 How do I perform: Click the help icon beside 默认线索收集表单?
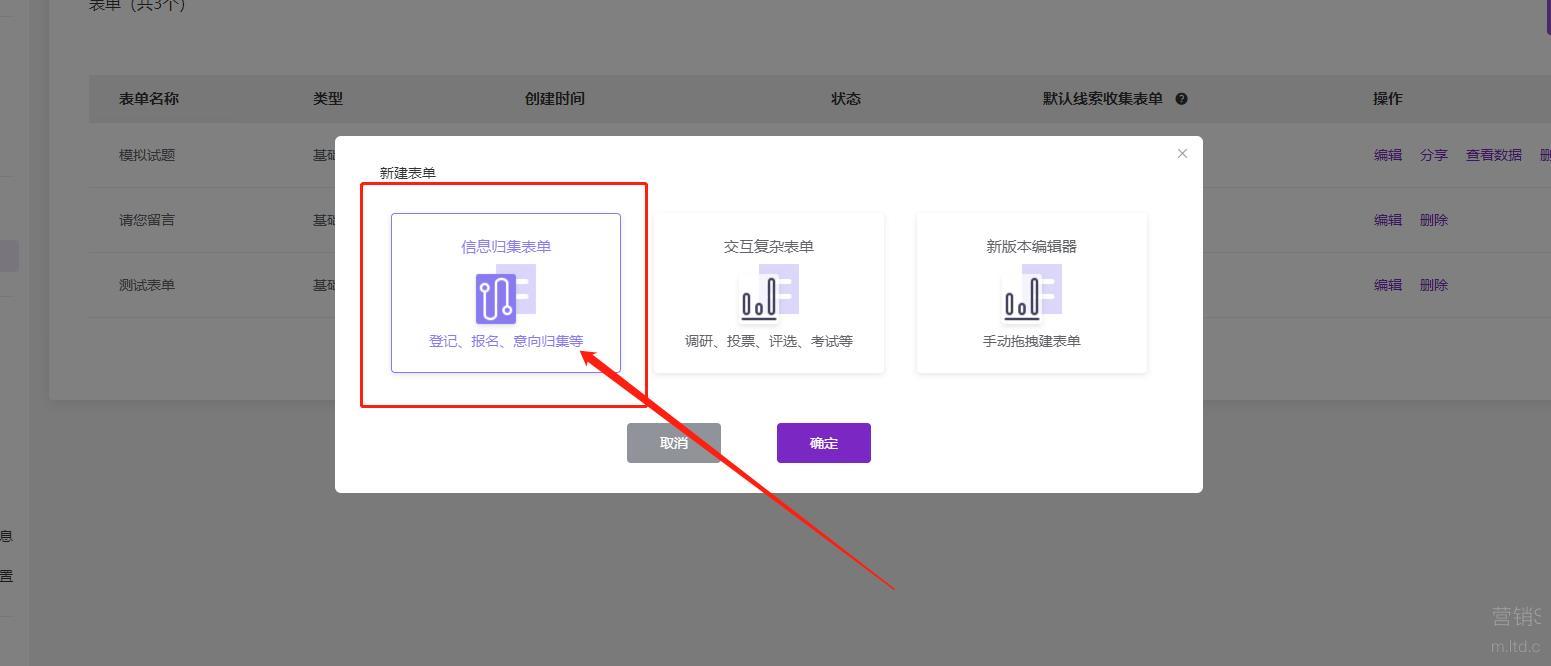[x=1181, y=99]
